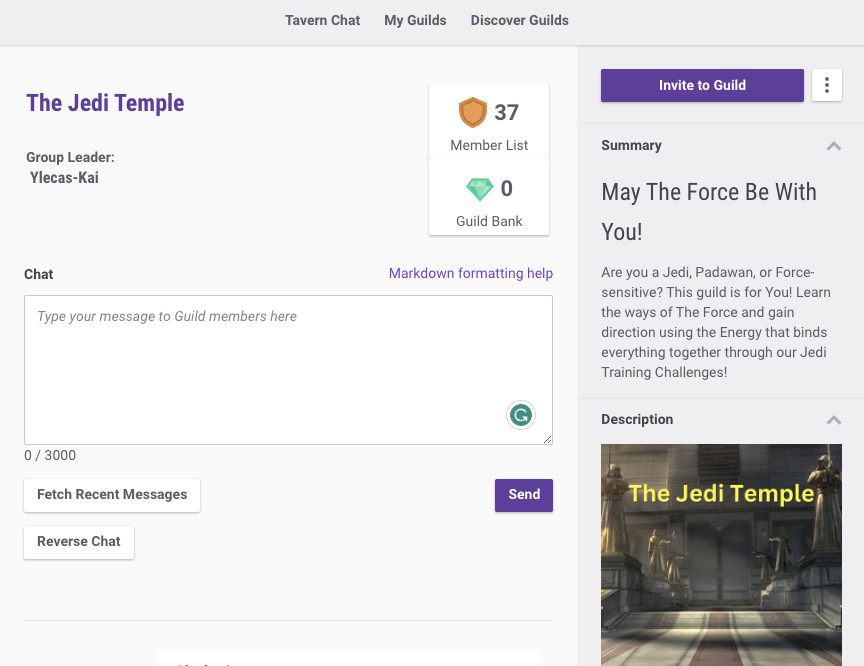Open Markdown formatting help link
This screenshot has width=864, height=666.
[x=471, y=273]
